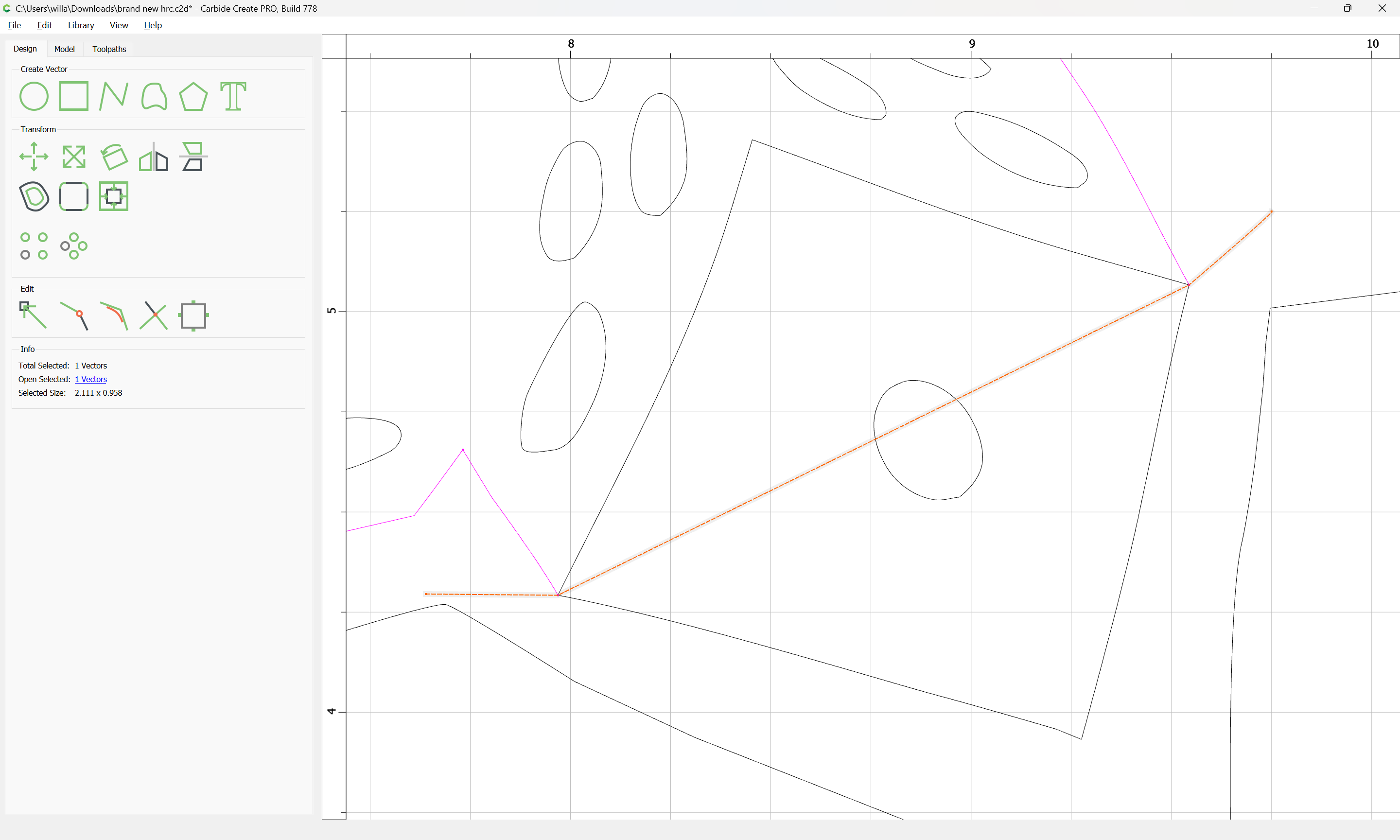
Task: Activate the Mirror tool
Action: point(153,157)
